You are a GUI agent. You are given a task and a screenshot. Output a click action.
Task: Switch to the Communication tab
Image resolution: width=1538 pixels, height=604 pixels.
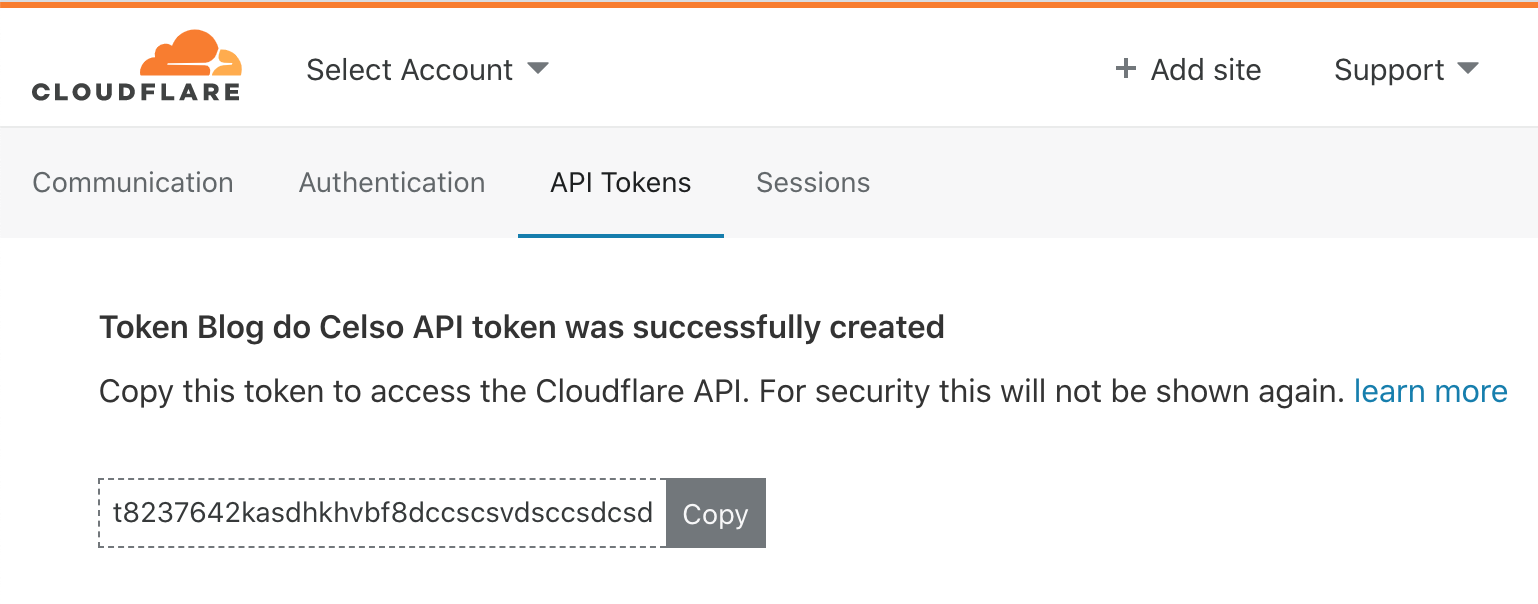click(x=133, y=183)
